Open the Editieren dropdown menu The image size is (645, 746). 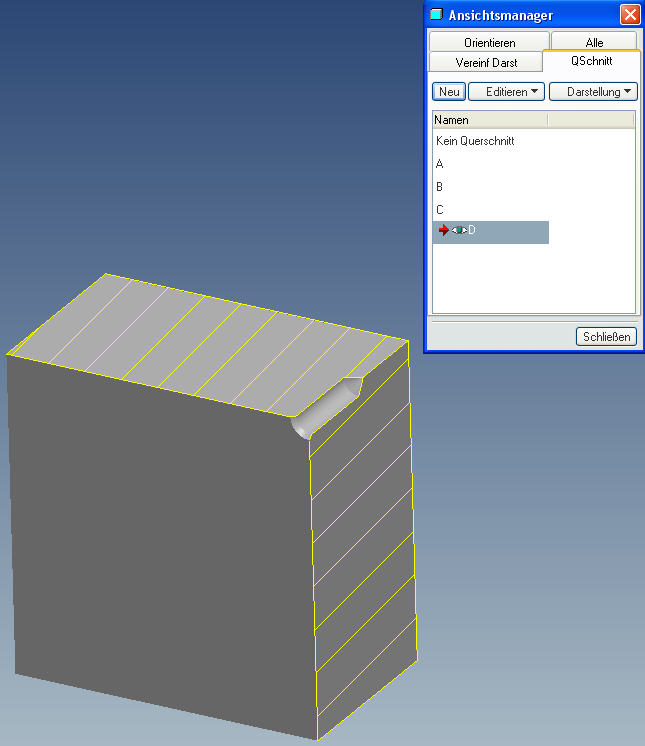(x=507, y=91)
